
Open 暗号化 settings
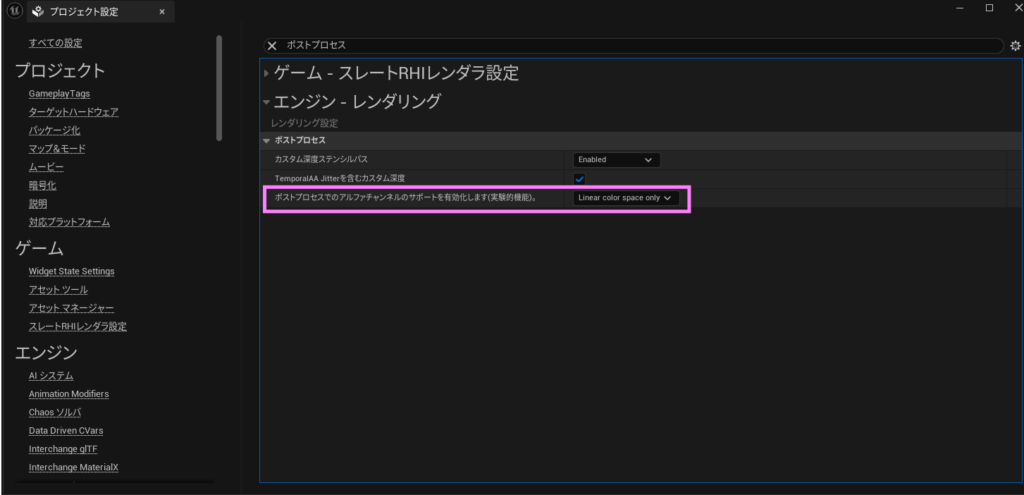[42, 185]
